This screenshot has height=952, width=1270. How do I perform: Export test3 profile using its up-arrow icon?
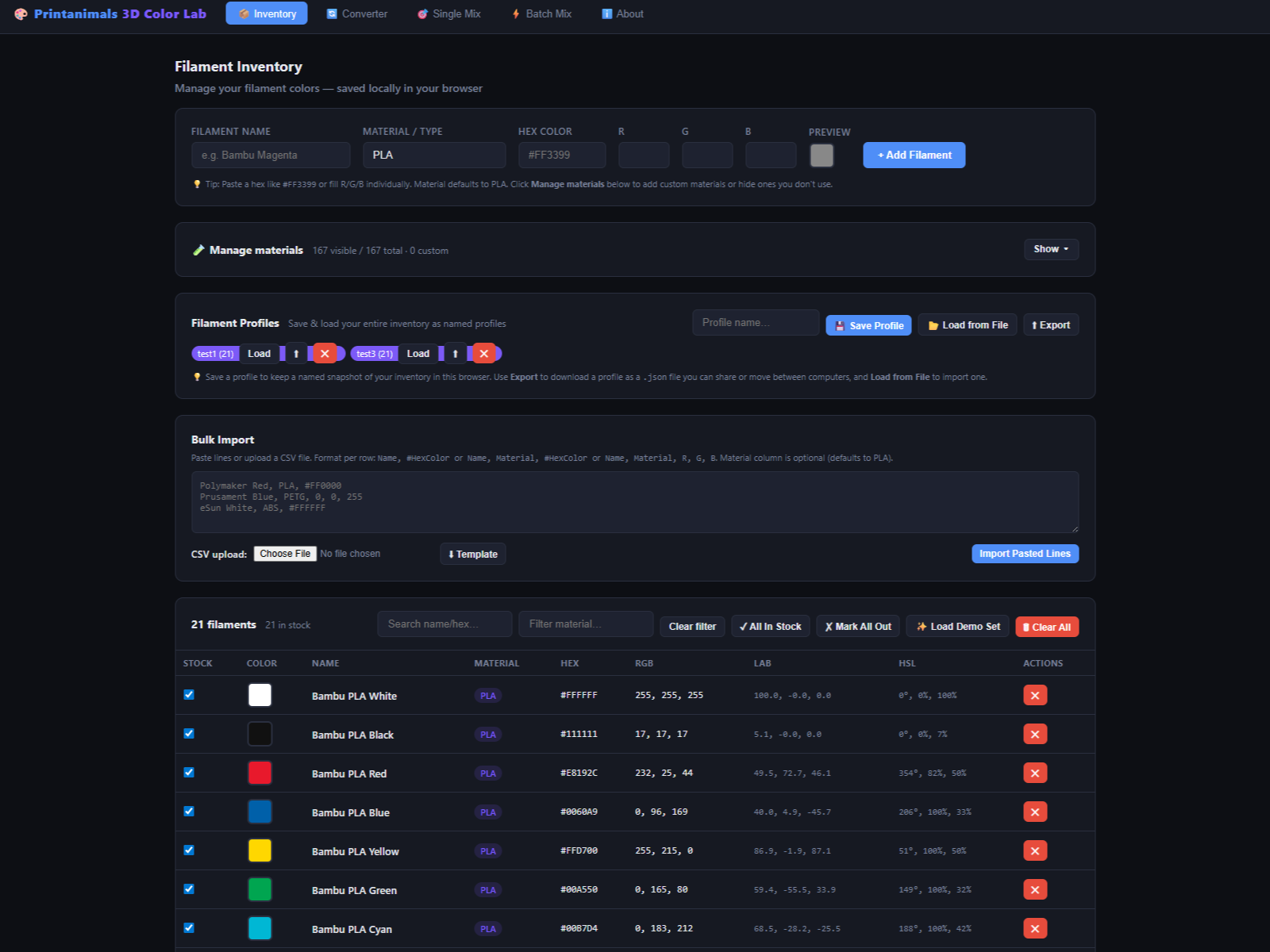[455, 354]
